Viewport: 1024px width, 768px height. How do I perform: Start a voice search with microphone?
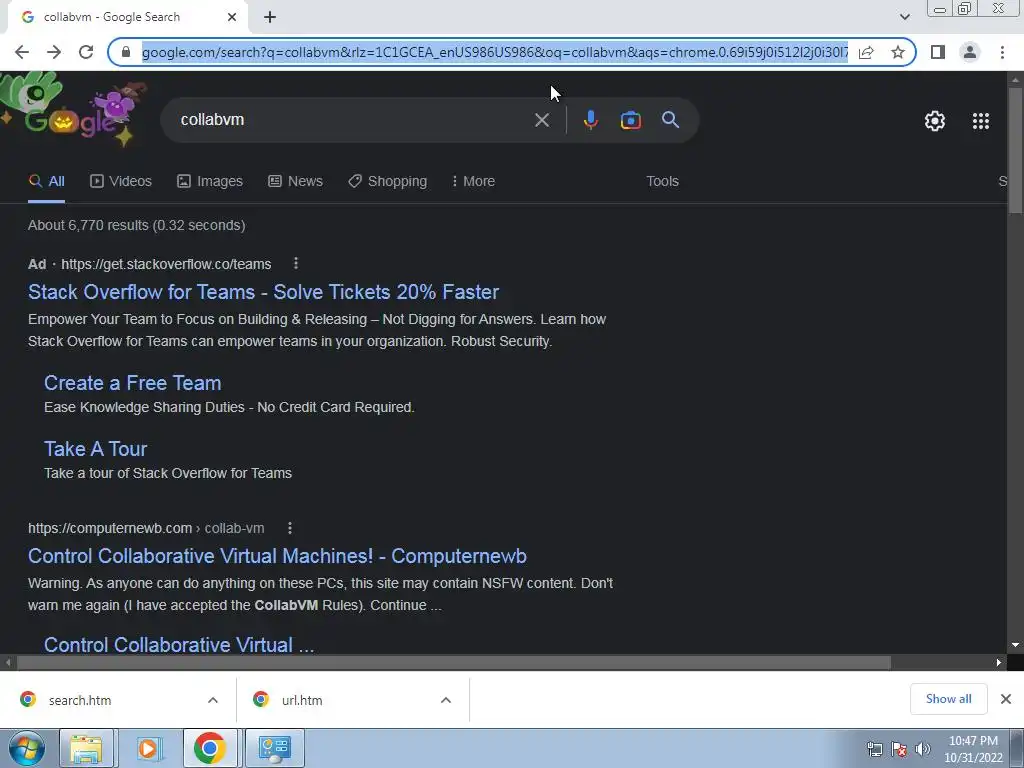pos(590,120)
